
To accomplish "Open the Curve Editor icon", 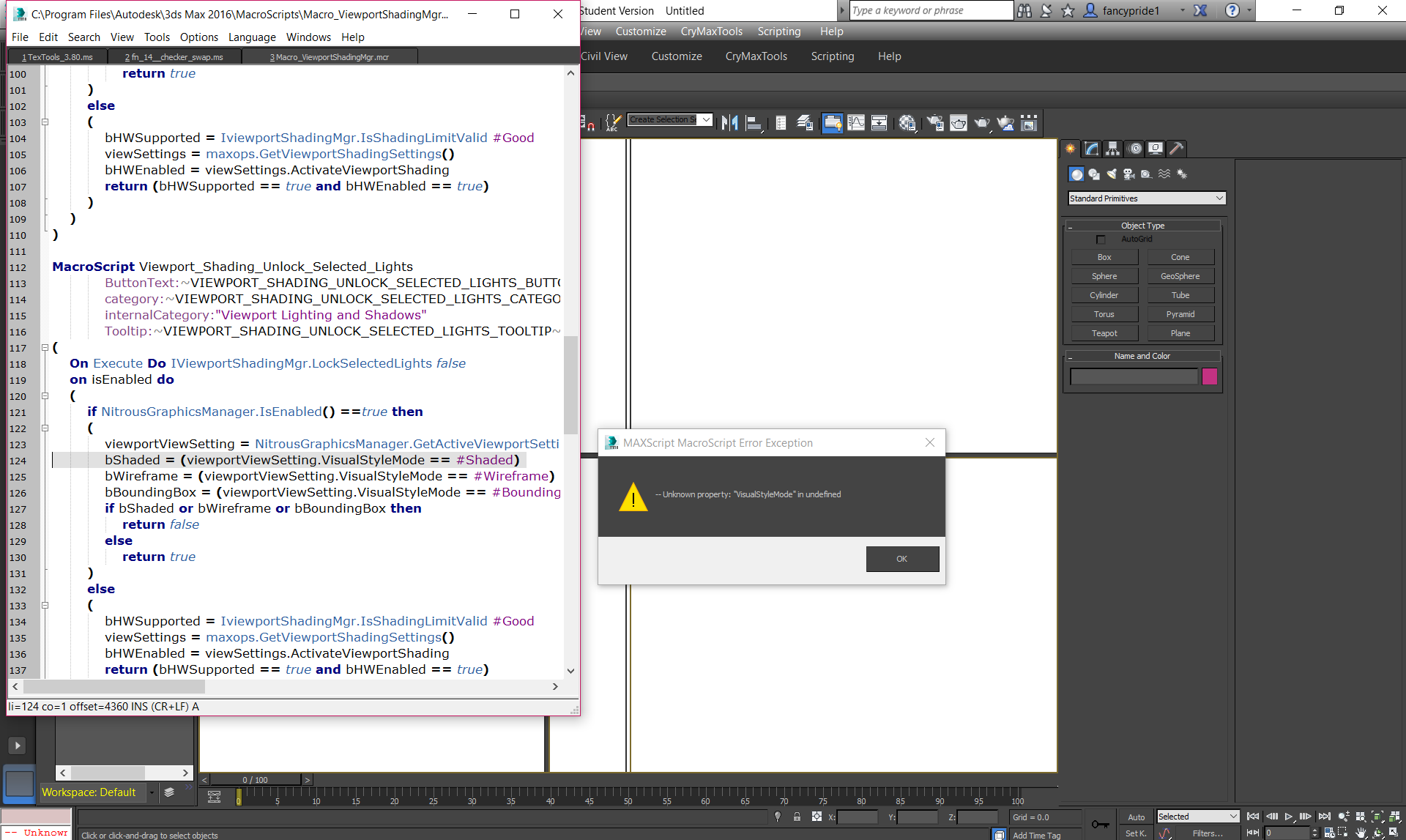I will 856,123.
